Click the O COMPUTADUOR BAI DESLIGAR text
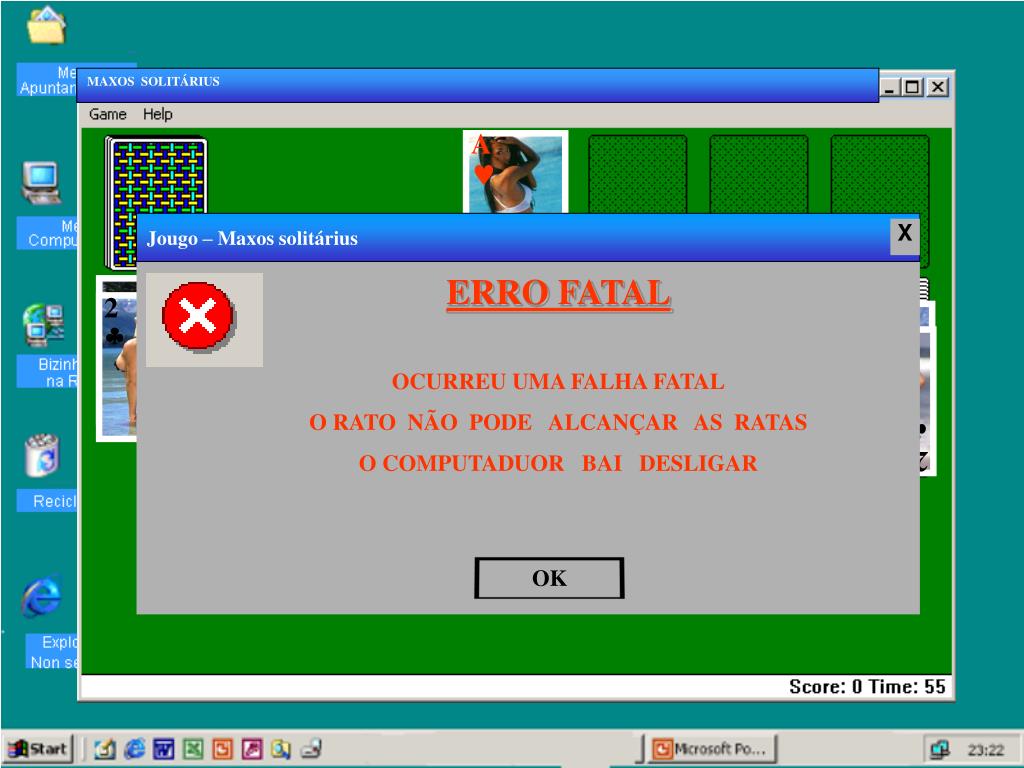The width and height of the screenshot is (1024, 768). pos(558,463)
